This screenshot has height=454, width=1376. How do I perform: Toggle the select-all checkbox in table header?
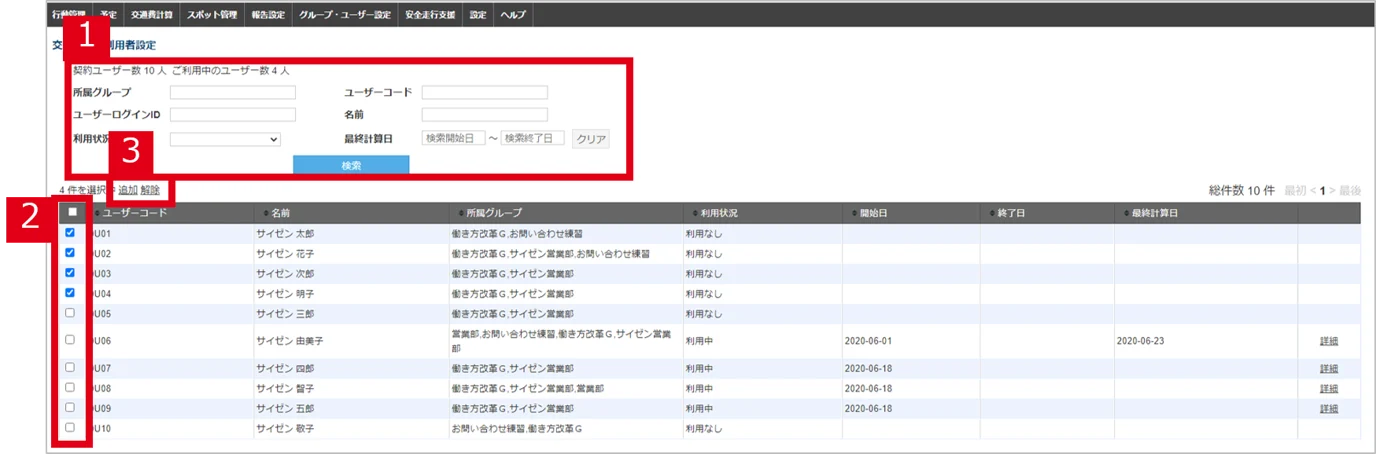click(71, 212)
